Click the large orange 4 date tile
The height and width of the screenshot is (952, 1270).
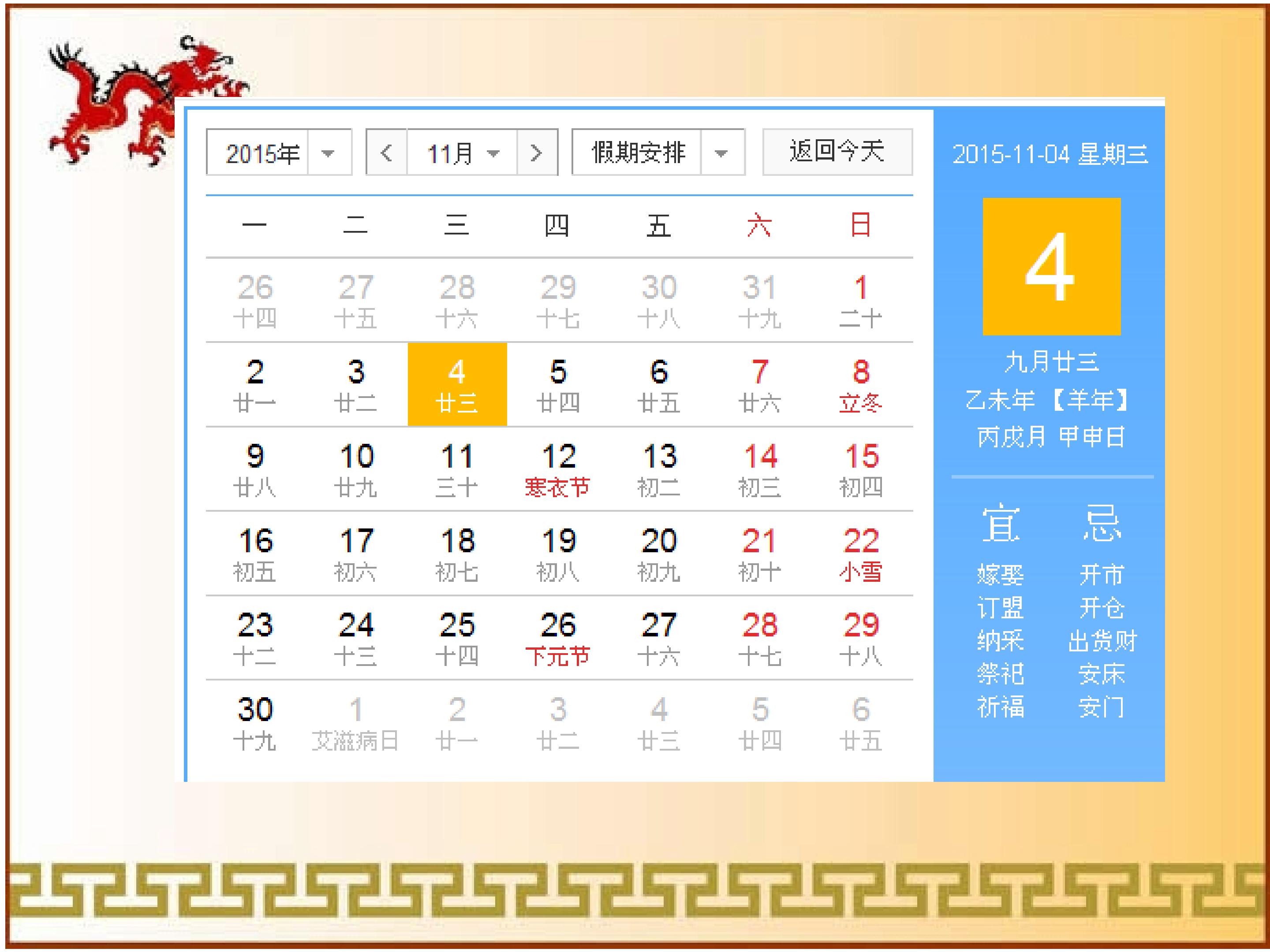point(1052,267)
